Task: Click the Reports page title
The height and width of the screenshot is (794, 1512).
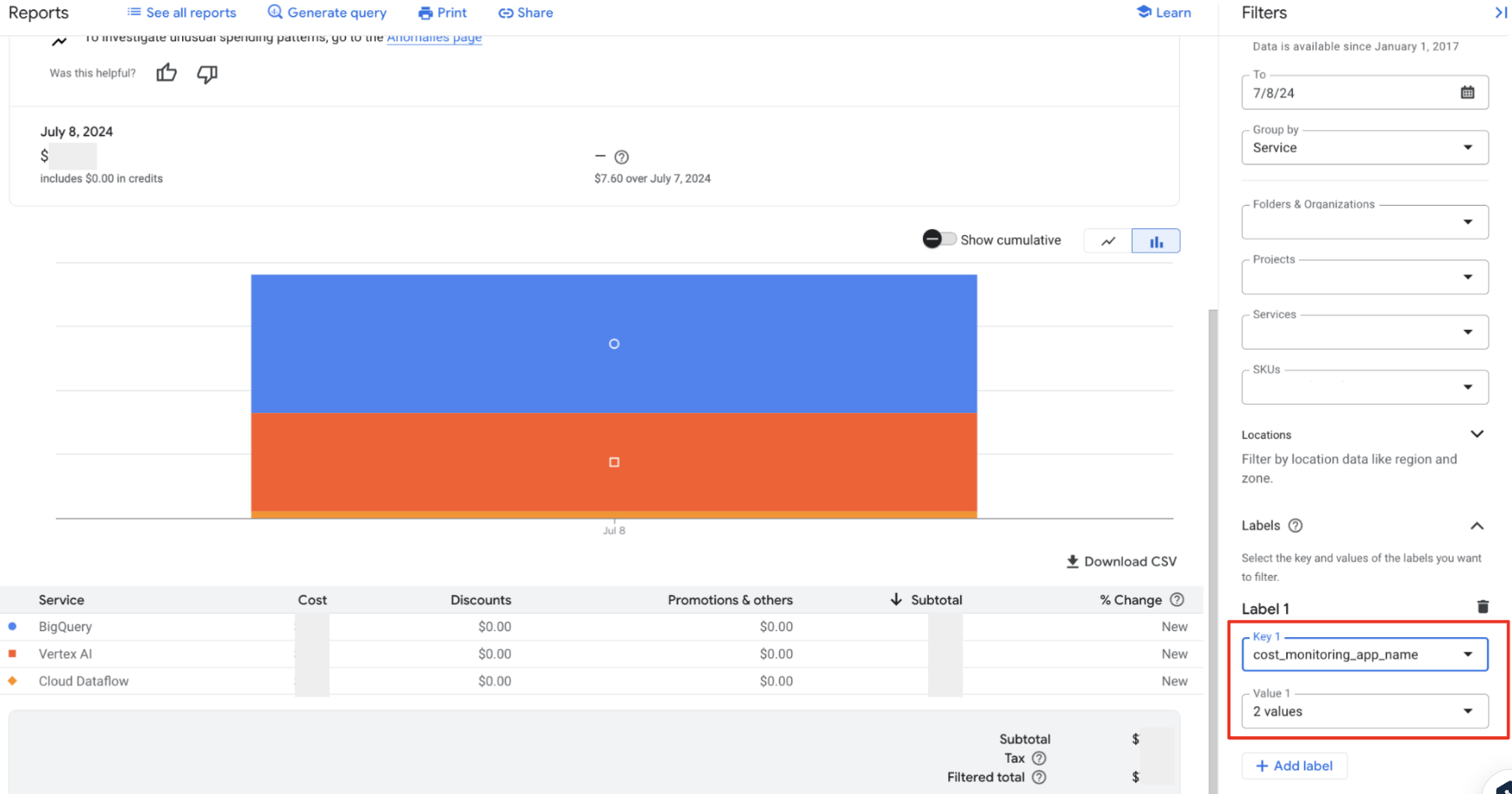Action: [x=39, y=13]
